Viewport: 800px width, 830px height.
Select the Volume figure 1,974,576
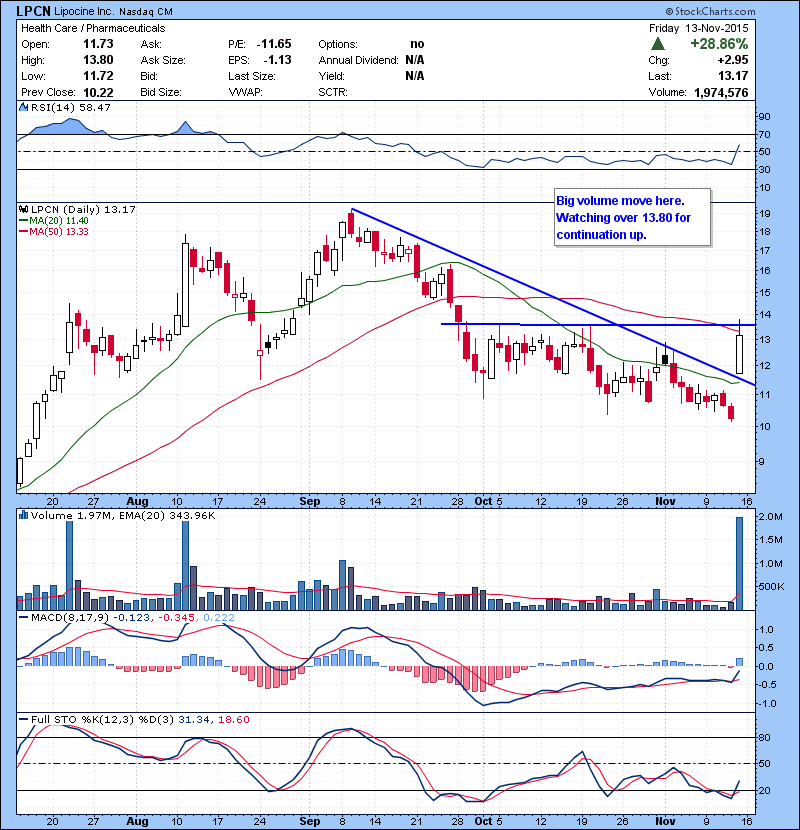(722, 92)
